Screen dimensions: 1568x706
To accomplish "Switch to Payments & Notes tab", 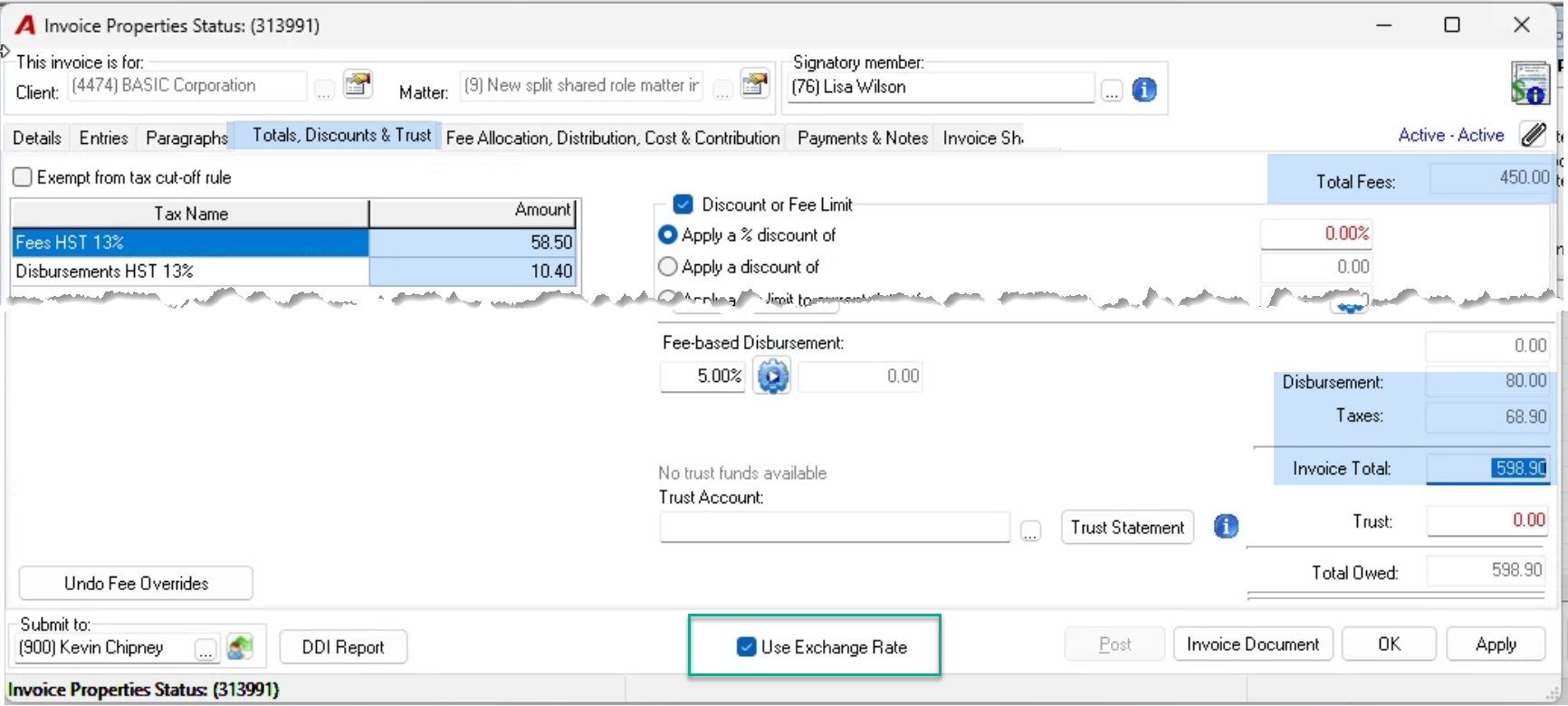I will 863,138.
